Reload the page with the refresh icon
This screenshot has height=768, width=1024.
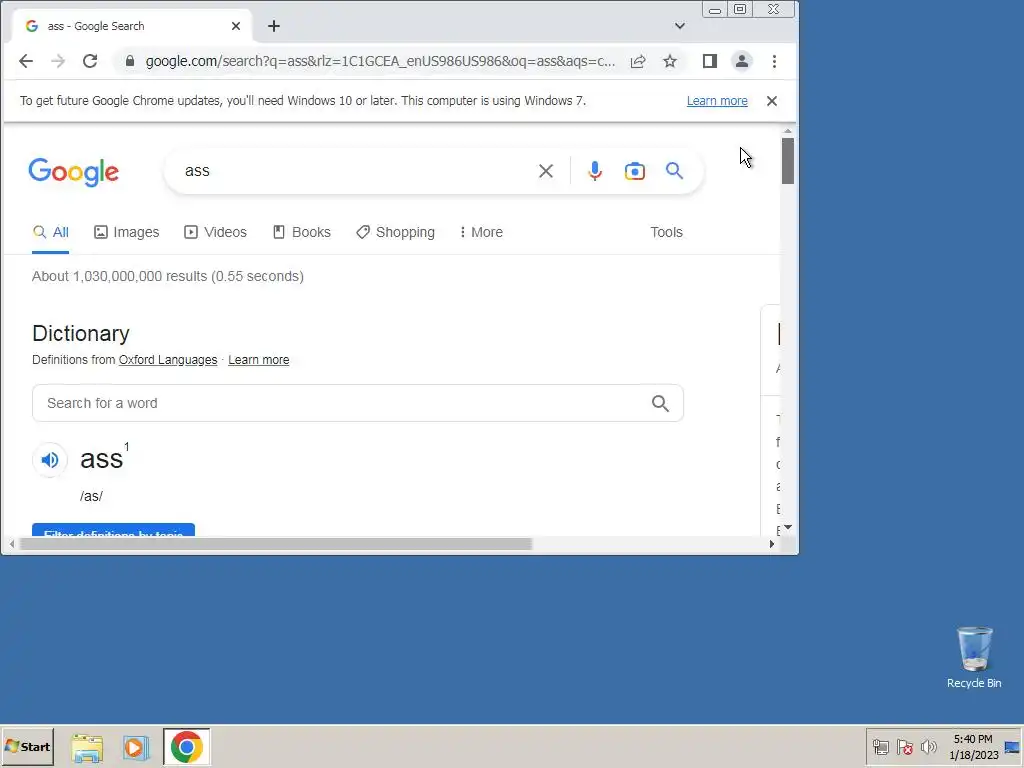[90, 61]
